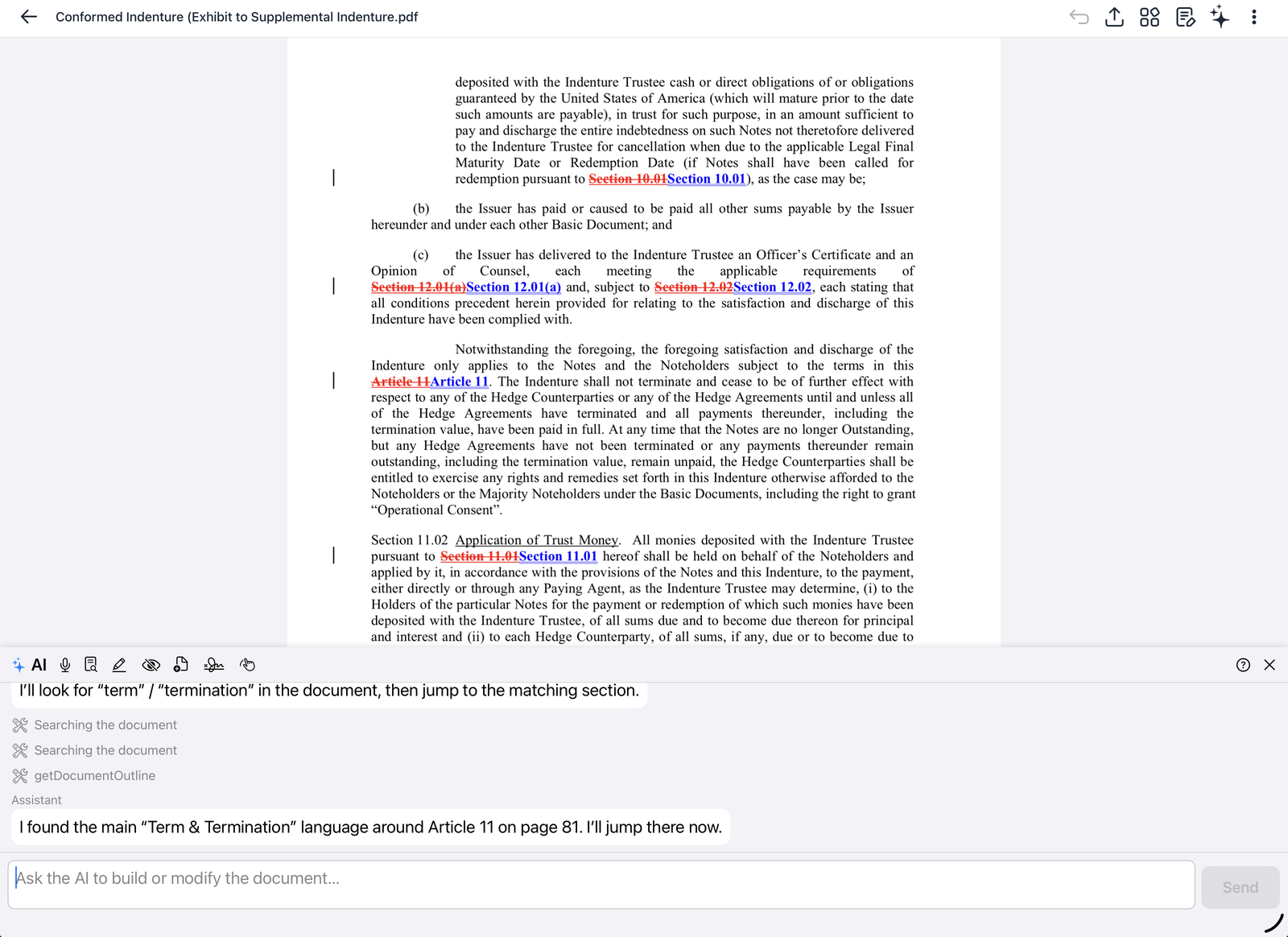
Task: Select the hand tap gesture tool
Action: point(247,665)
